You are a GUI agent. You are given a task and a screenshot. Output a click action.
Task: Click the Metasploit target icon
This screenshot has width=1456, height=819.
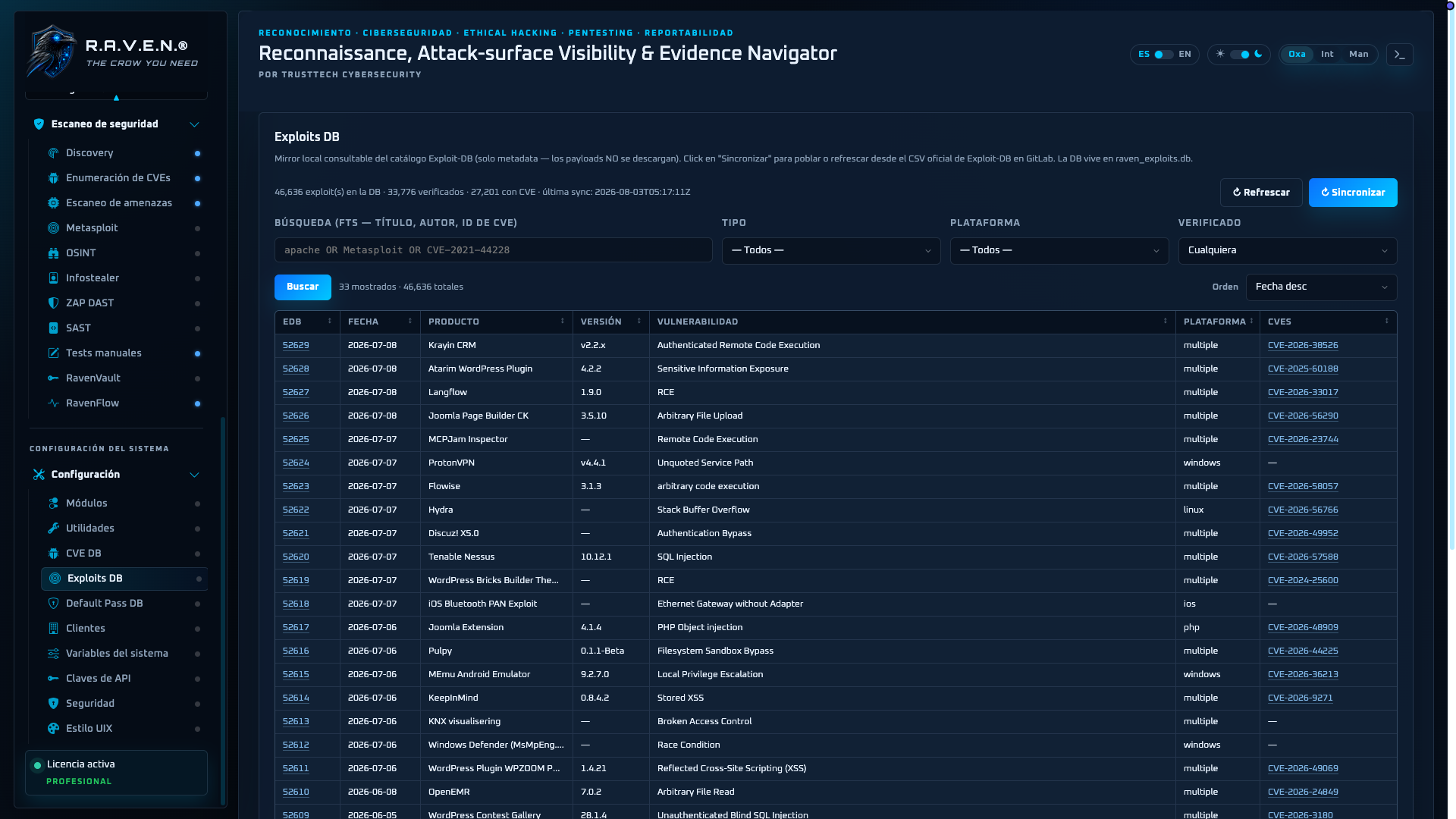click(53, 228)
